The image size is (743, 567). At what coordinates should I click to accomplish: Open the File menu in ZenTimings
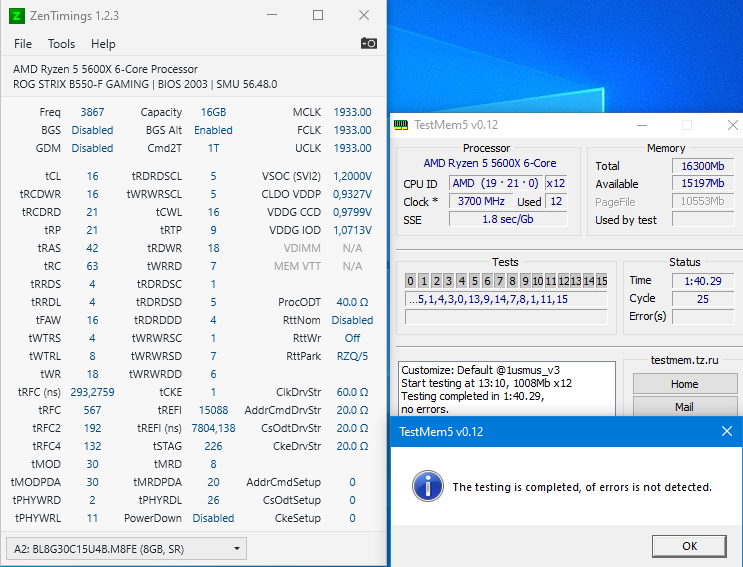[23, 44]
